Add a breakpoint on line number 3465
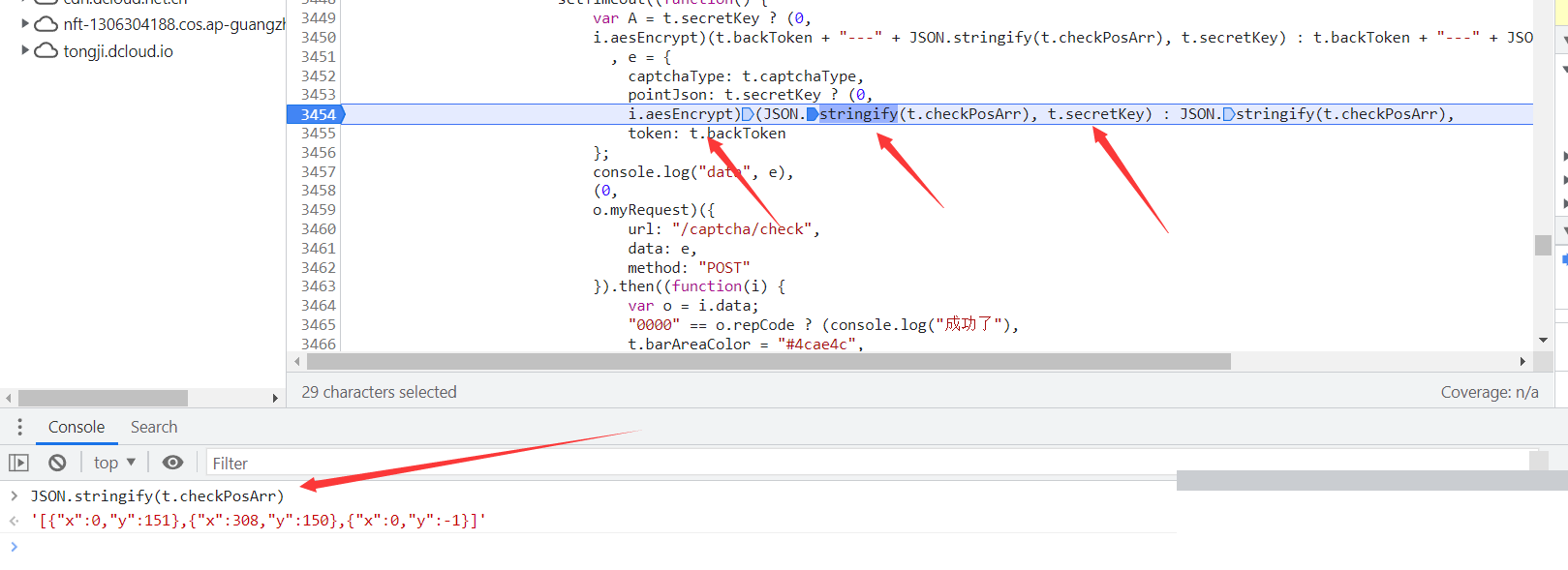Viewport: 1568px width, 570px height. (318, 325)
